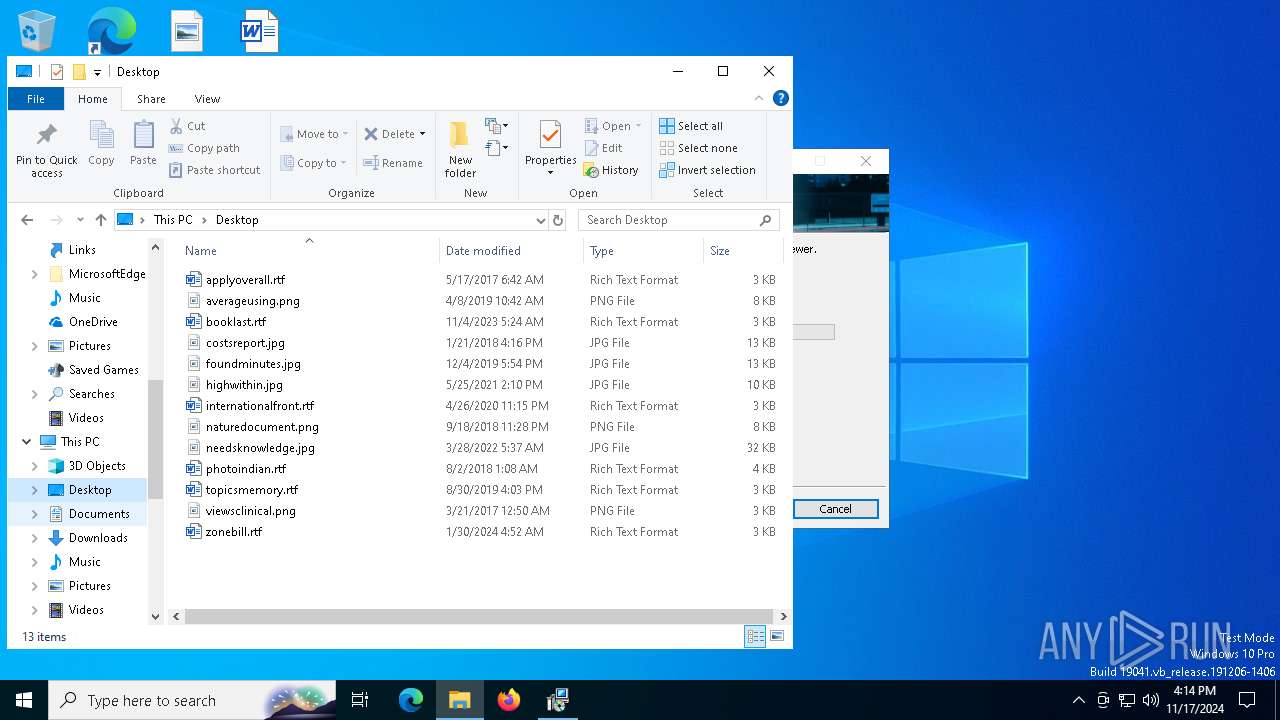The width and height of the screenshot is (1280, 720).
Task: Click This PC in address breadcrumb
Action: (x=173, y=220)
